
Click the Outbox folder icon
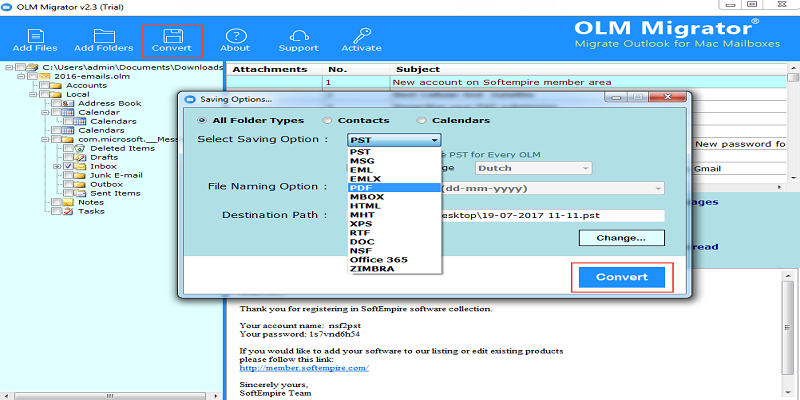click(80, 184)
